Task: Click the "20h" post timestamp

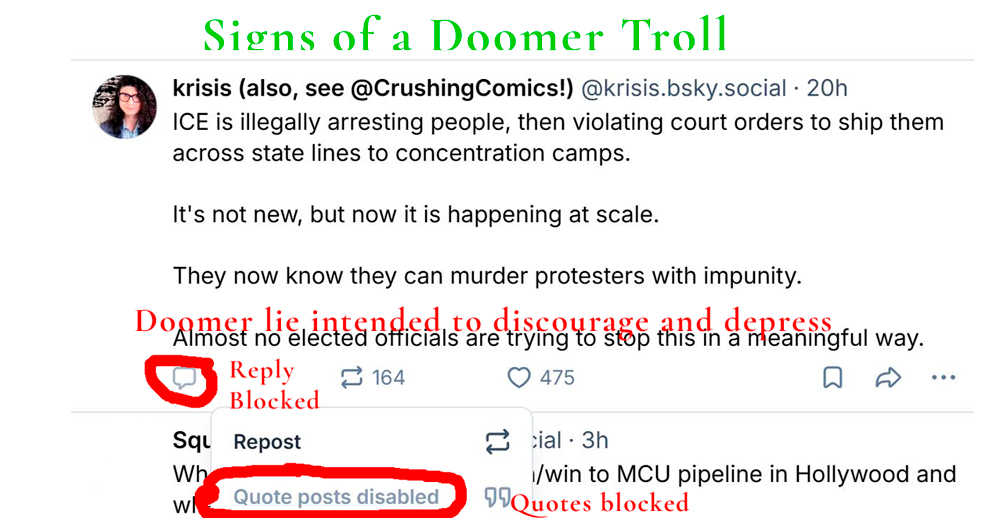Action: click(826, 88)
